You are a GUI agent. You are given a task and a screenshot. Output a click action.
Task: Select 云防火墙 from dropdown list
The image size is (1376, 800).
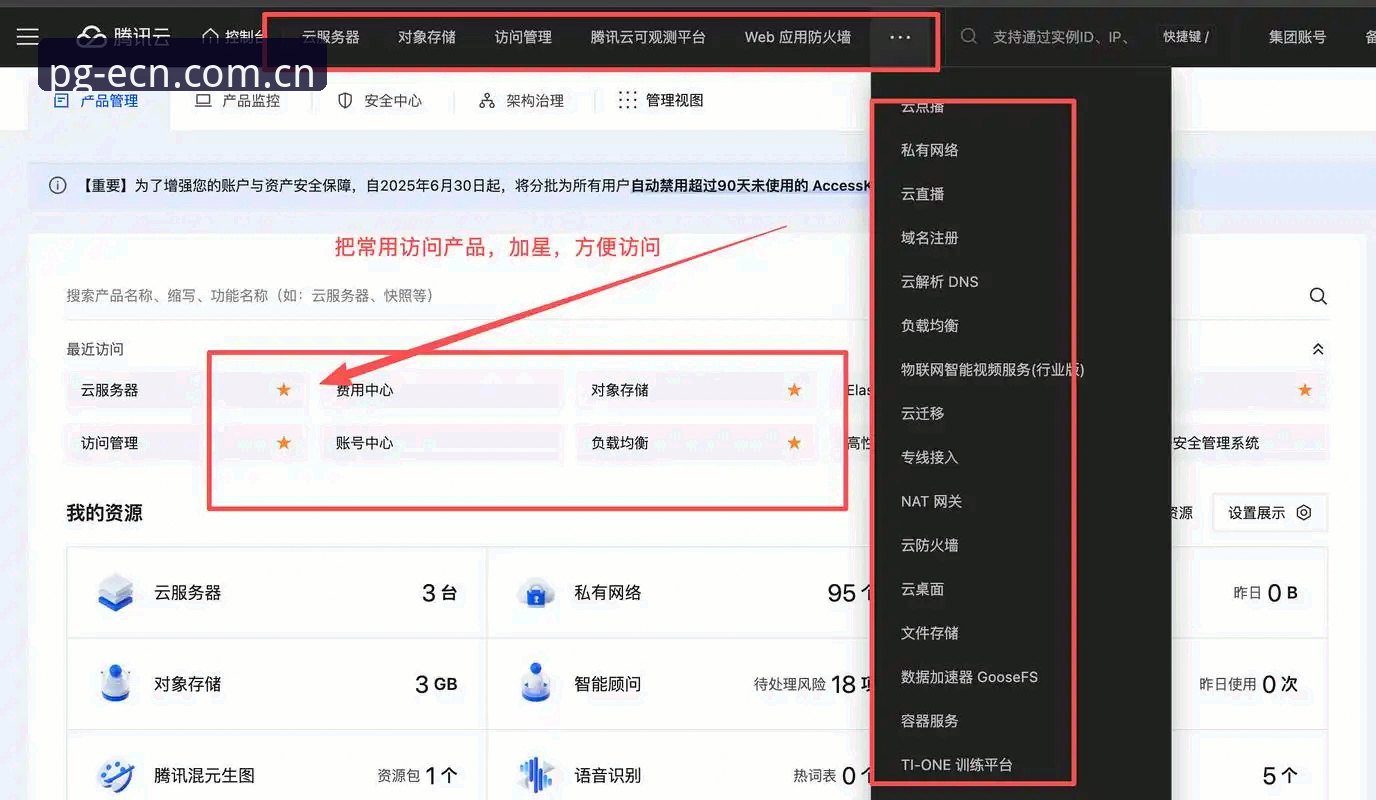[x=930, y=545]
